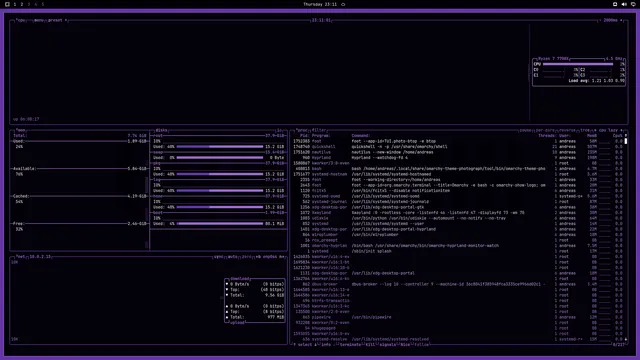Screen dimensions: 640x360
Task: Select previous sort column left arrow
Action: point(595,130)
